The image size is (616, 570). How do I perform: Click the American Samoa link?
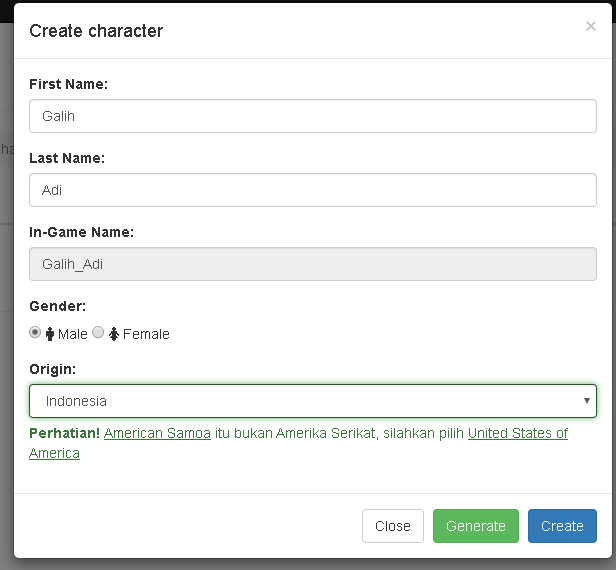click(x=157, y=433)
